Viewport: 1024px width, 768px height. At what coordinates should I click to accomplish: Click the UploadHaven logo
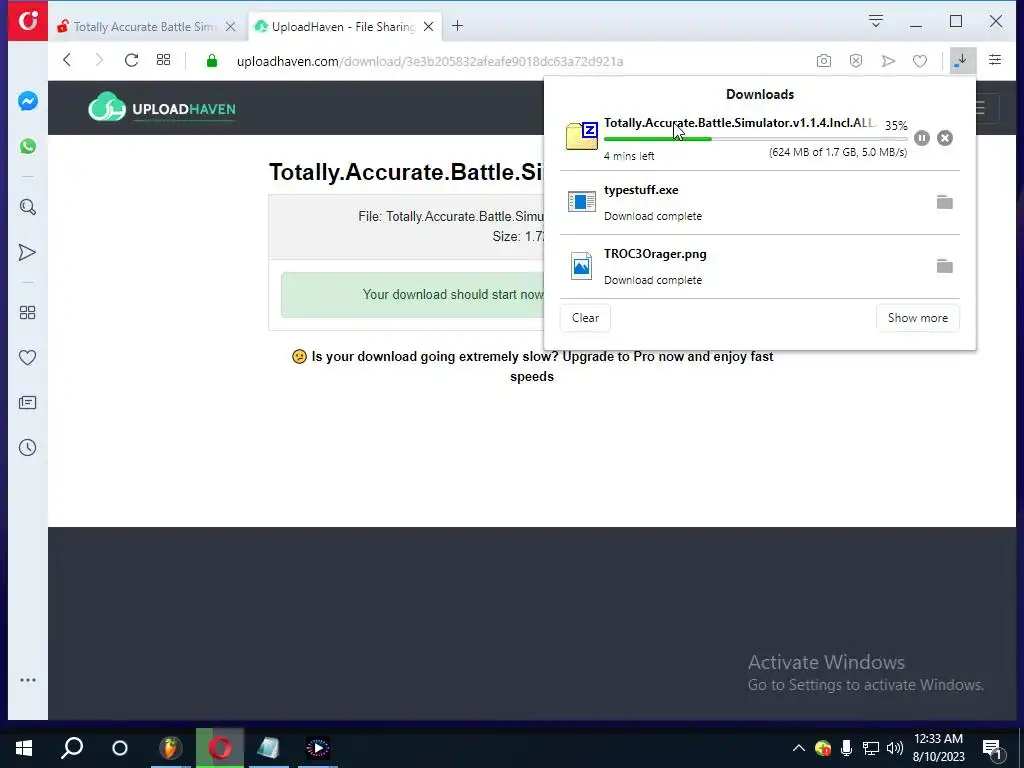(x=162, y=108)
